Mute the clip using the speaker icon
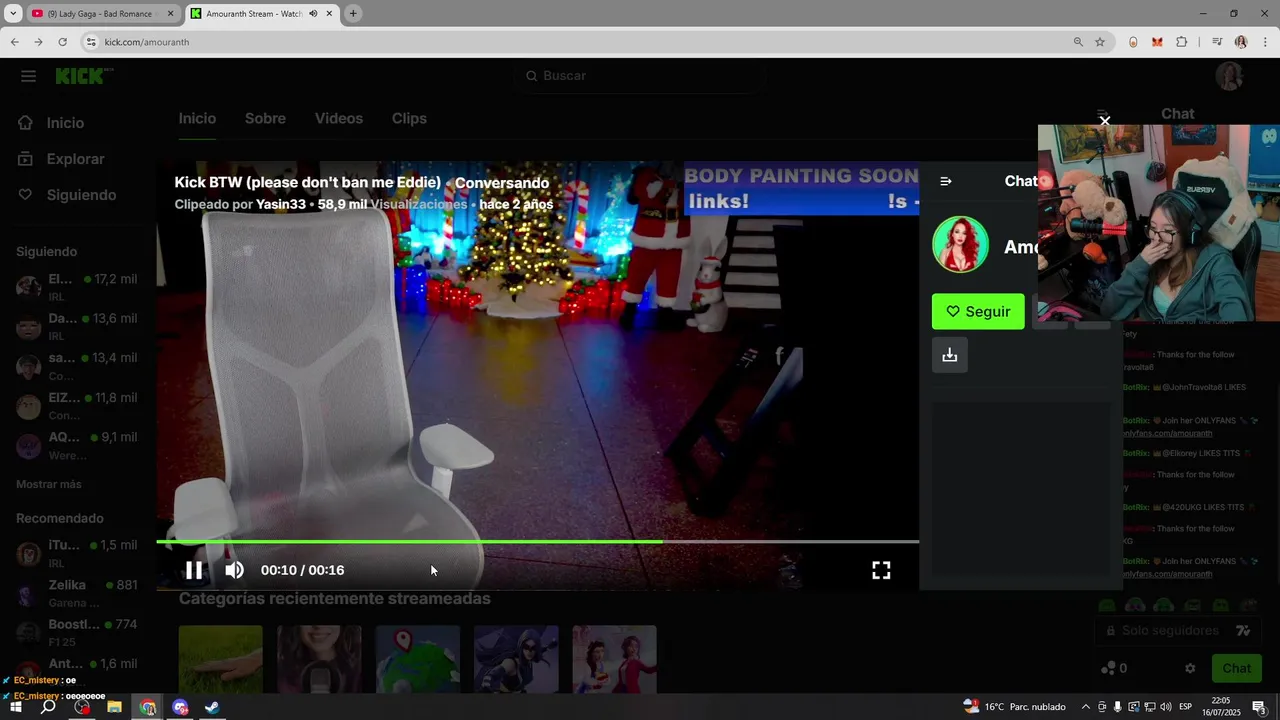The width and height of the screenshot is (1280, 720). [234, 570]
